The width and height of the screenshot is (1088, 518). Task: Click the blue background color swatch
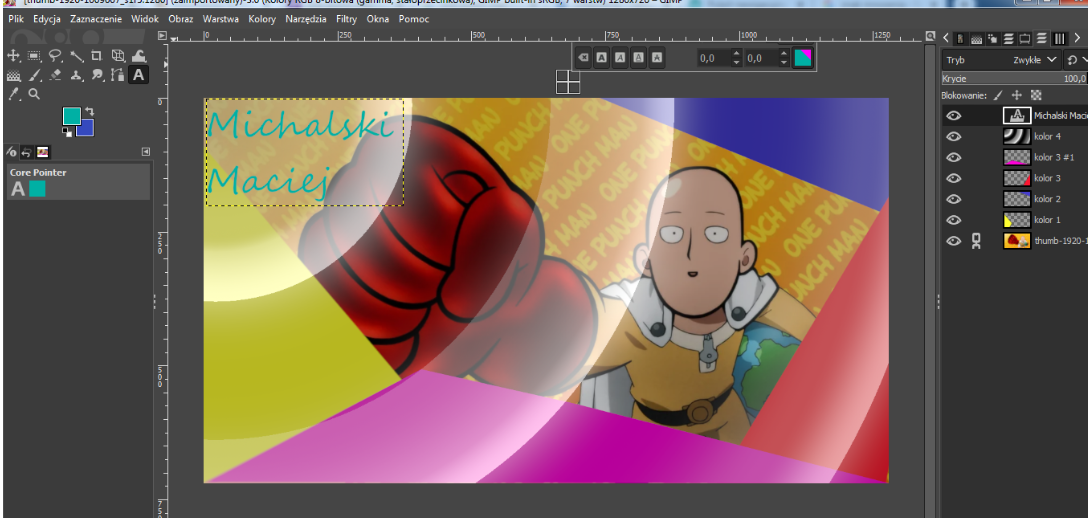[85, 128]
